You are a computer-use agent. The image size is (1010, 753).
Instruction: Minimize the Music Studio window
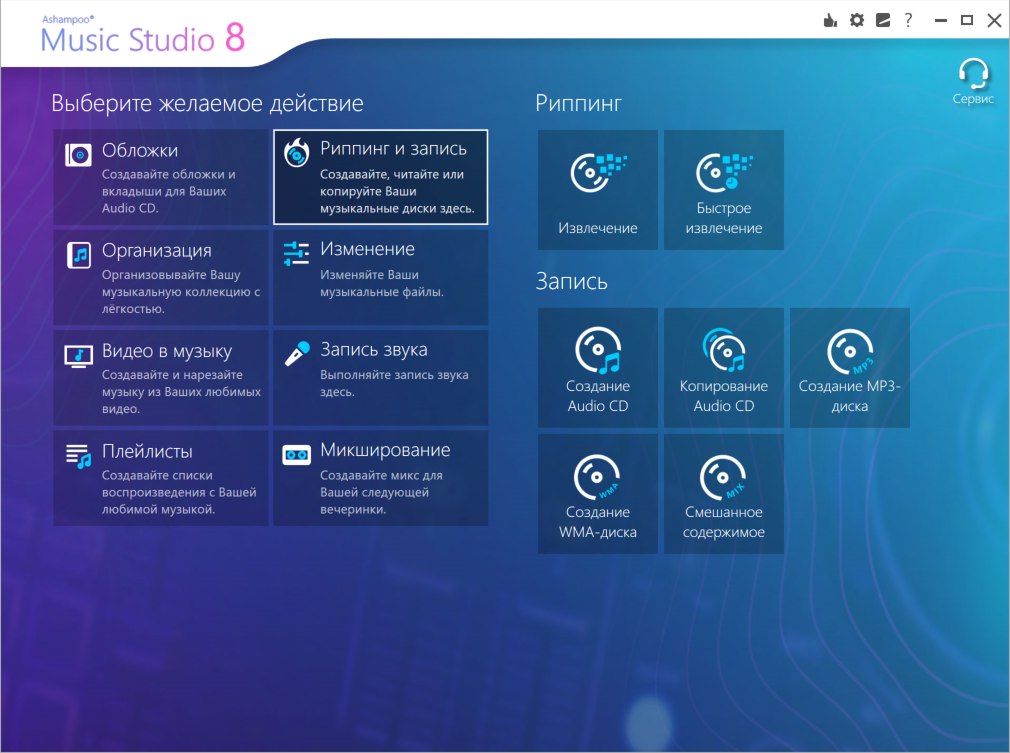[x=941, y=21]
